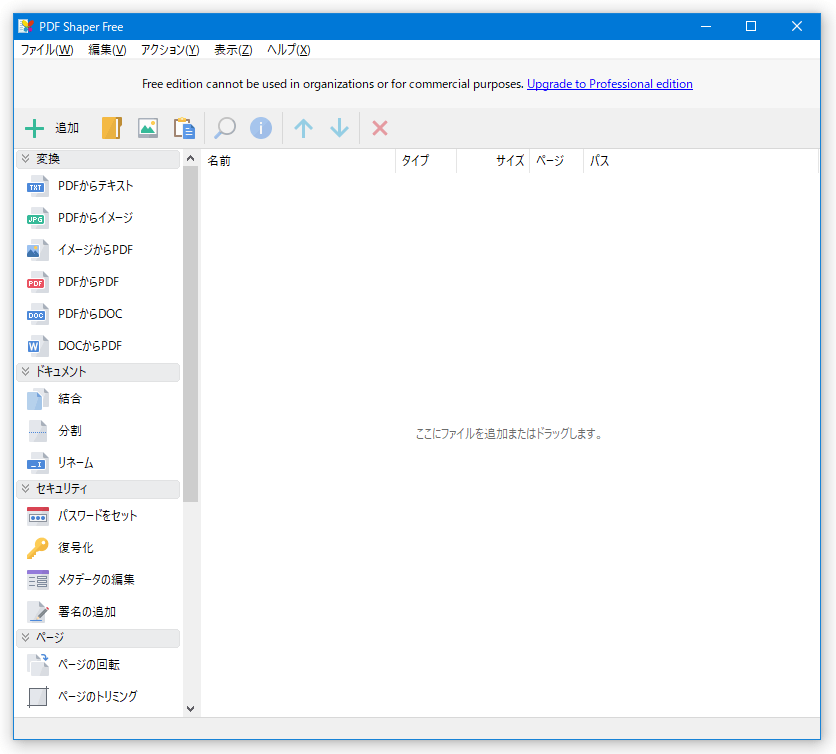836x754 pixels.
Task: Click the 分割 split icon
Action: pyautogui.click(x=37, y=431)
